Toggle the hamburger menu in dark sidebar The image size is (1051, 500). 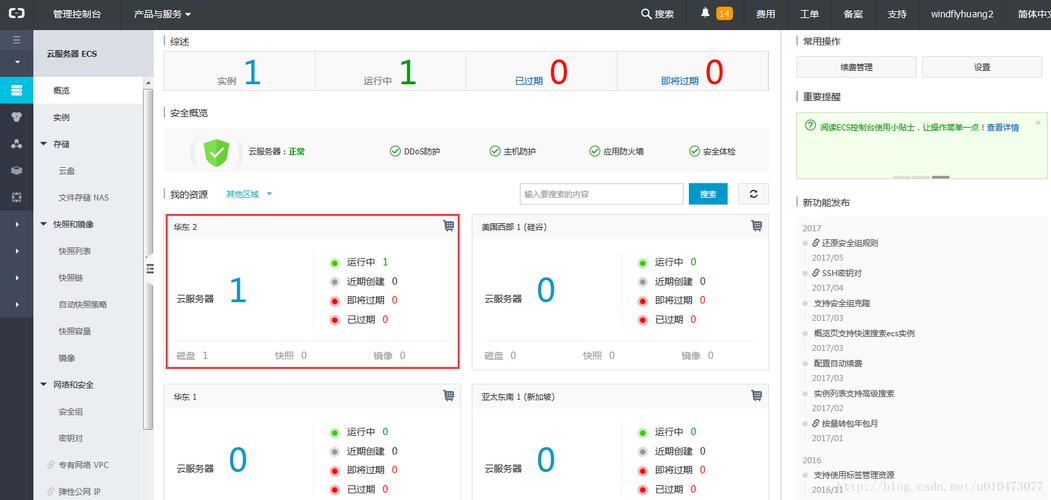click(16, 40)
